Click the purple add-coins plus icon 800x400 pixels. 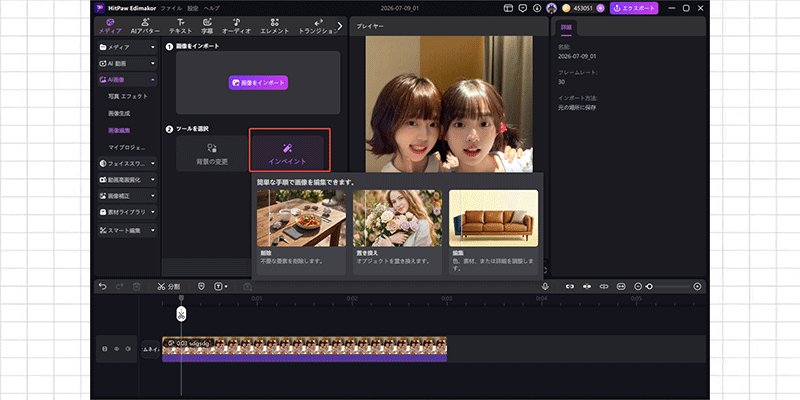(x=600, y=8)
